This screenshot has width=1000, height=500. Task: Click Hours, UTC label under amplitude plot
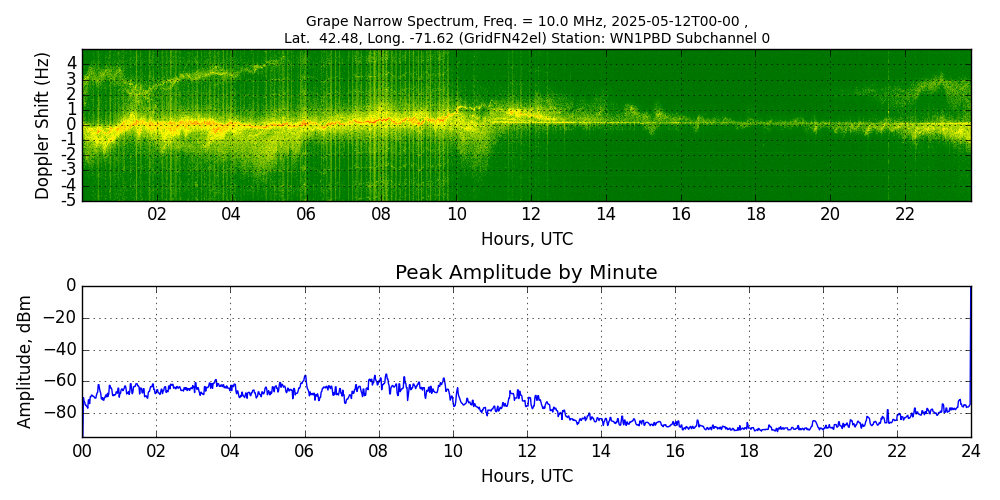click(x=526, y=476)
